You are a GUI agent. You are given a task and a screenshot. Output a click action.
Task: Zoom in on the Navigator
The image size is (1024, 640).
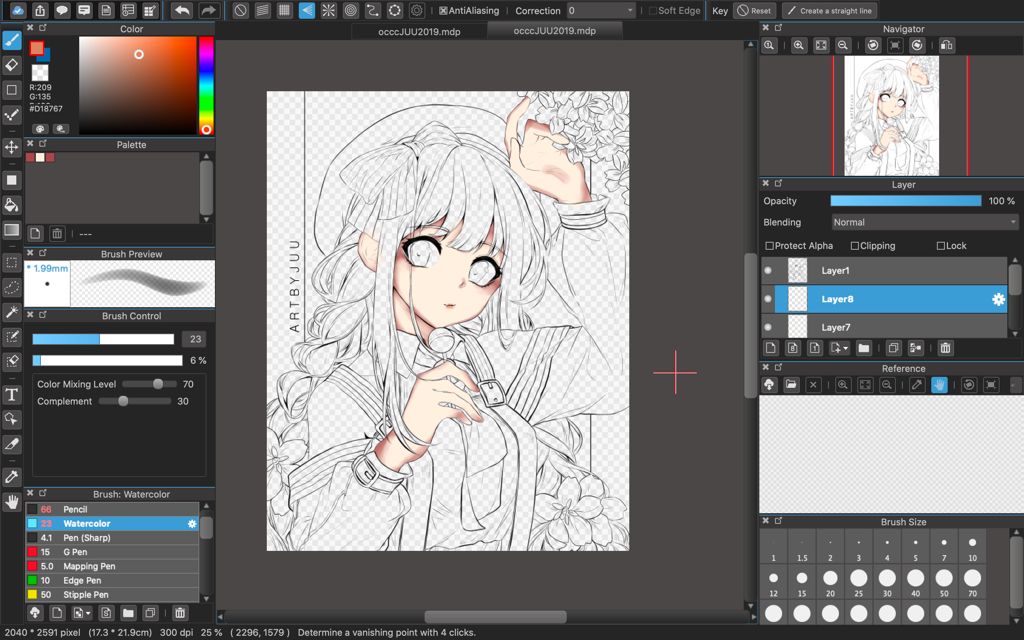(x=799, y=45)
